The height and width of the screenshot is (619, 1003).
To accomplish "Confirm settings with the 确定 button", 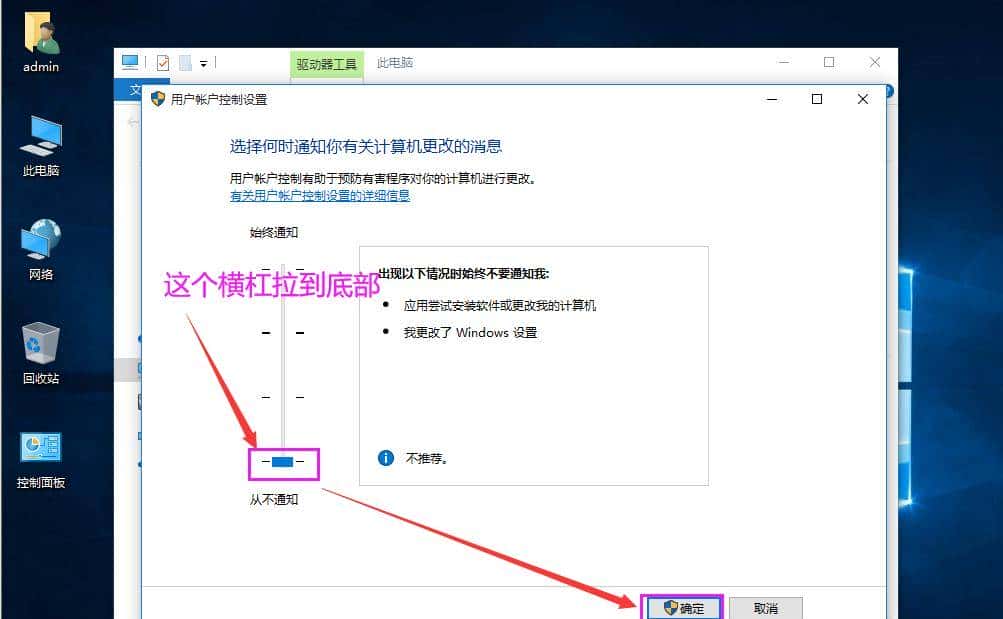I will click(686, 607).
